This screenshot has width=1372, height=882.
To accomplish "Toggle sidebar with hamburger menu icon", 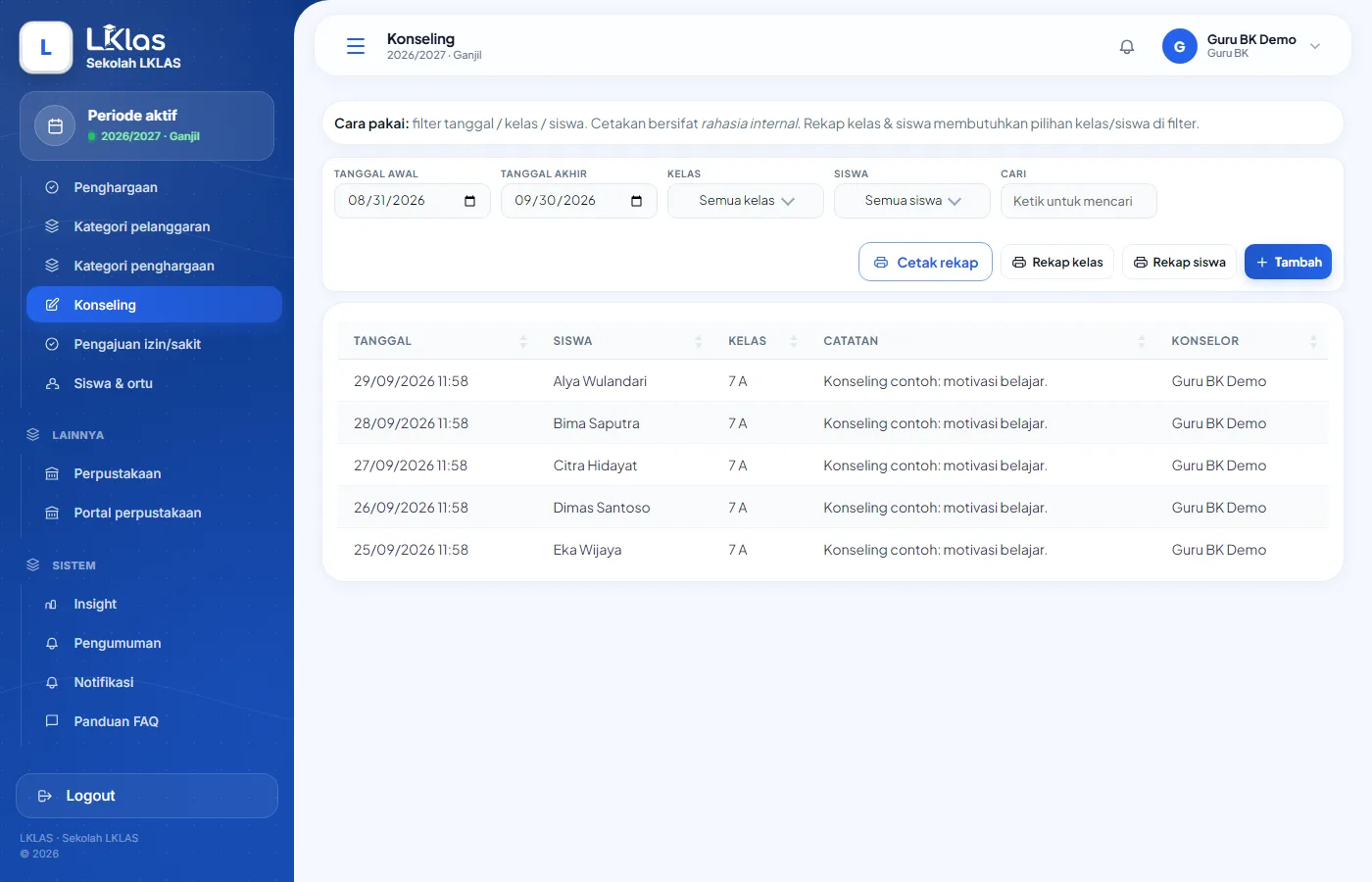I will click(x=356, y=46).
